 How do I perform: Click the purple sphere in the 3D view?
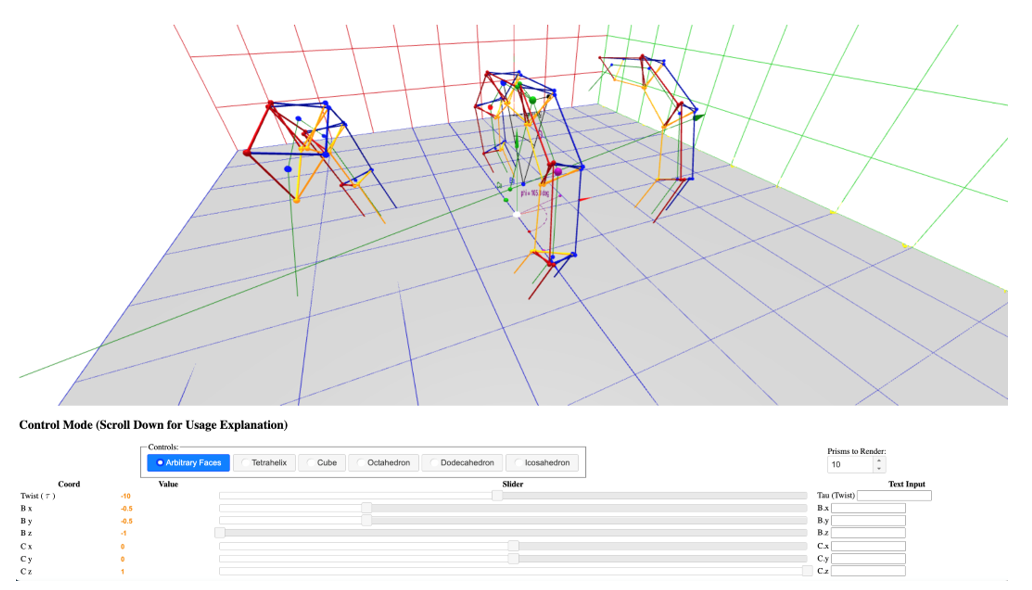(x=558, y=172)
